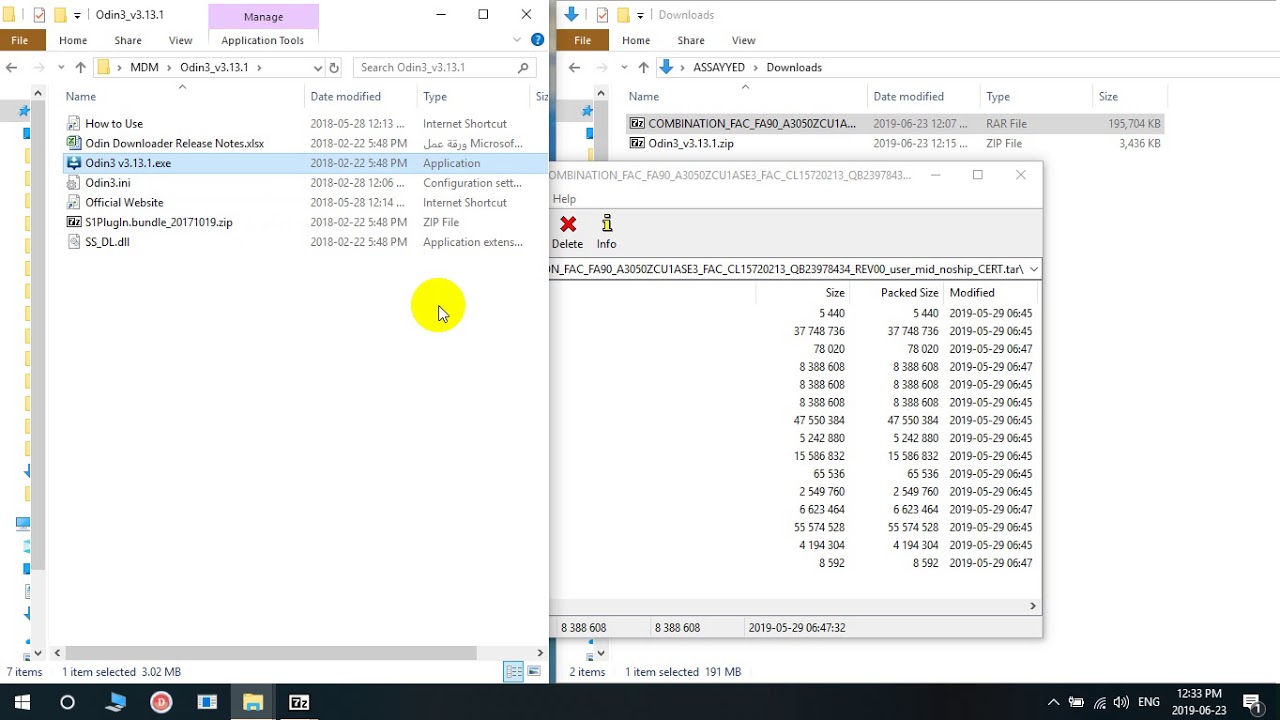The height and width of the screenshot is (720, 1280).
Task: Select the SS_DL.dll file
Action: 97,242
